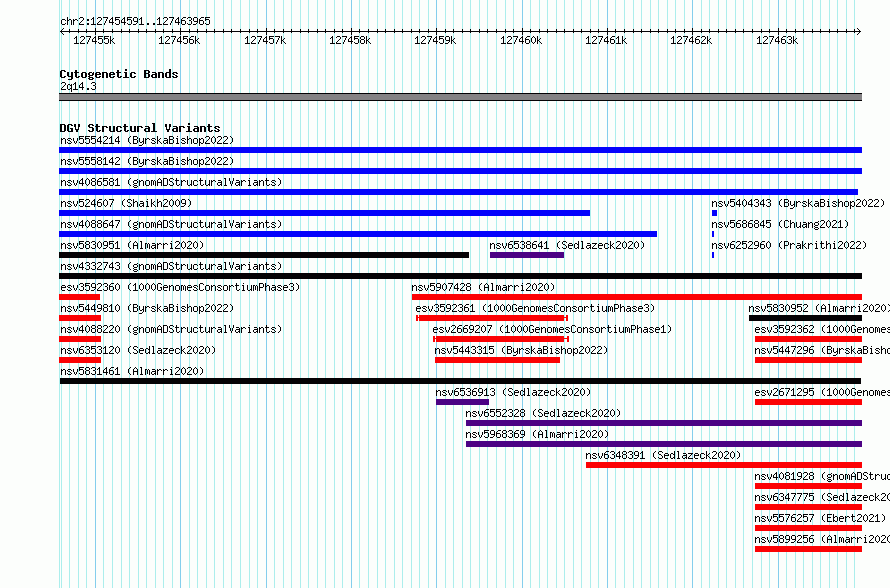Select nsv6552328 (Sedlazeck2020) label
Viewport: 890px width, 588px height.
[543, 413]
